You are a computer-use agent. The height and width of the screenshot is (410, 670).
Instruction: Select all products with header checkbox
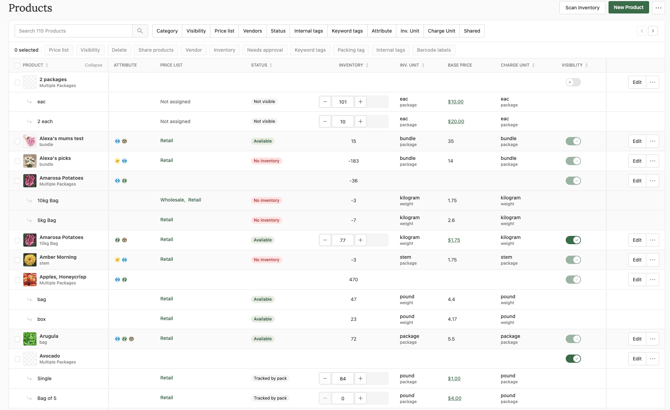(17, 65)
